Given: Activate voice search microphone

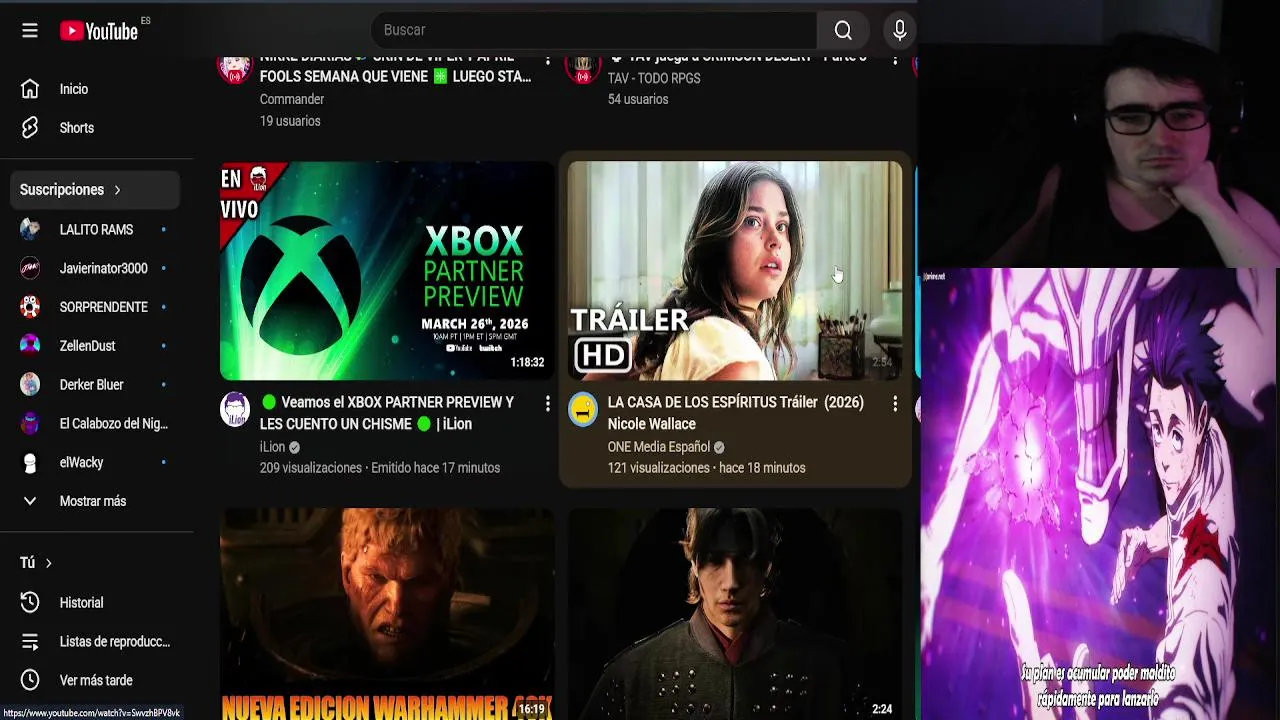Looking at the screenshot, I should [900, 30].
